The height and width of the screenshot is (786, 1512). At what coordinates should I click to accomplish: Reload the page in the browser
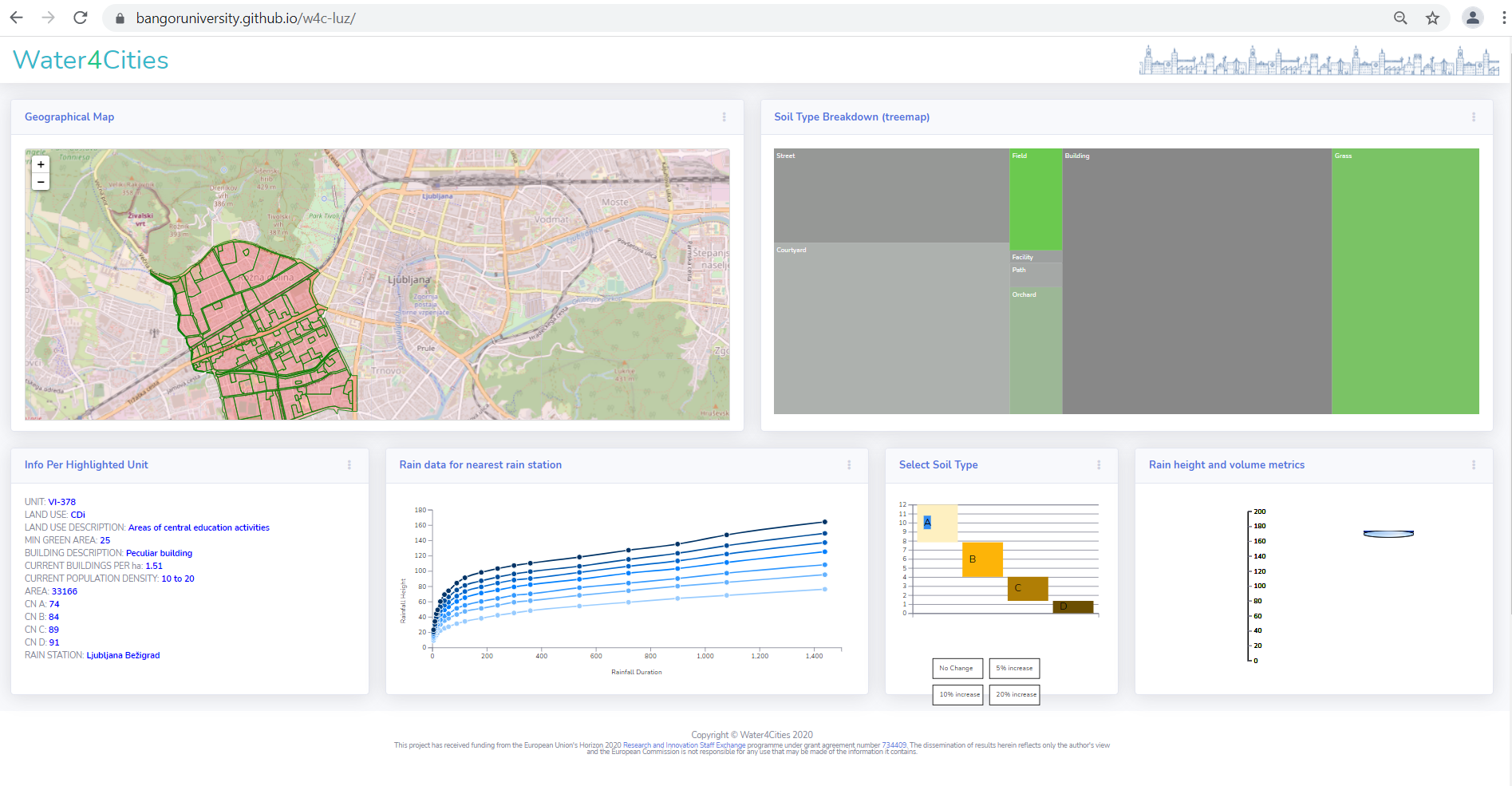click(81, 18)
